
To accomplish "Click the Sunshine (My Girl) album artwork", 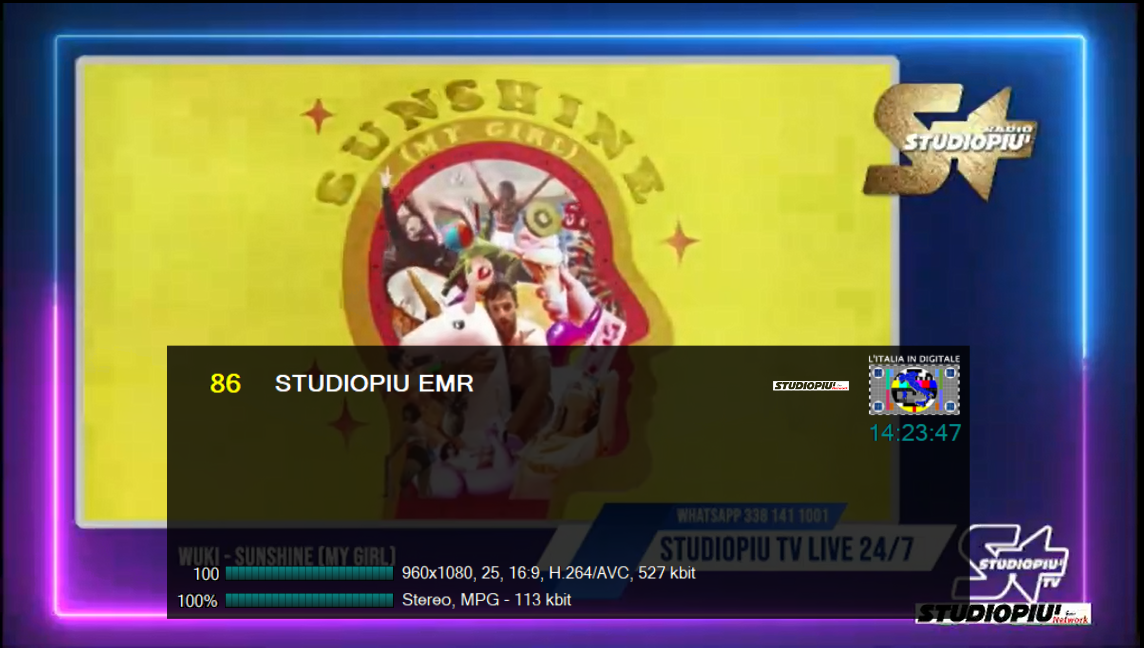I will (487, 290).
